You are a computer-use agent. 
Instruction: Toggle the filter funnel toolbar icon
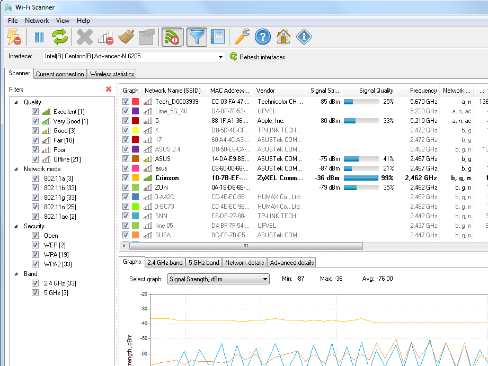(x=197, y=37)
